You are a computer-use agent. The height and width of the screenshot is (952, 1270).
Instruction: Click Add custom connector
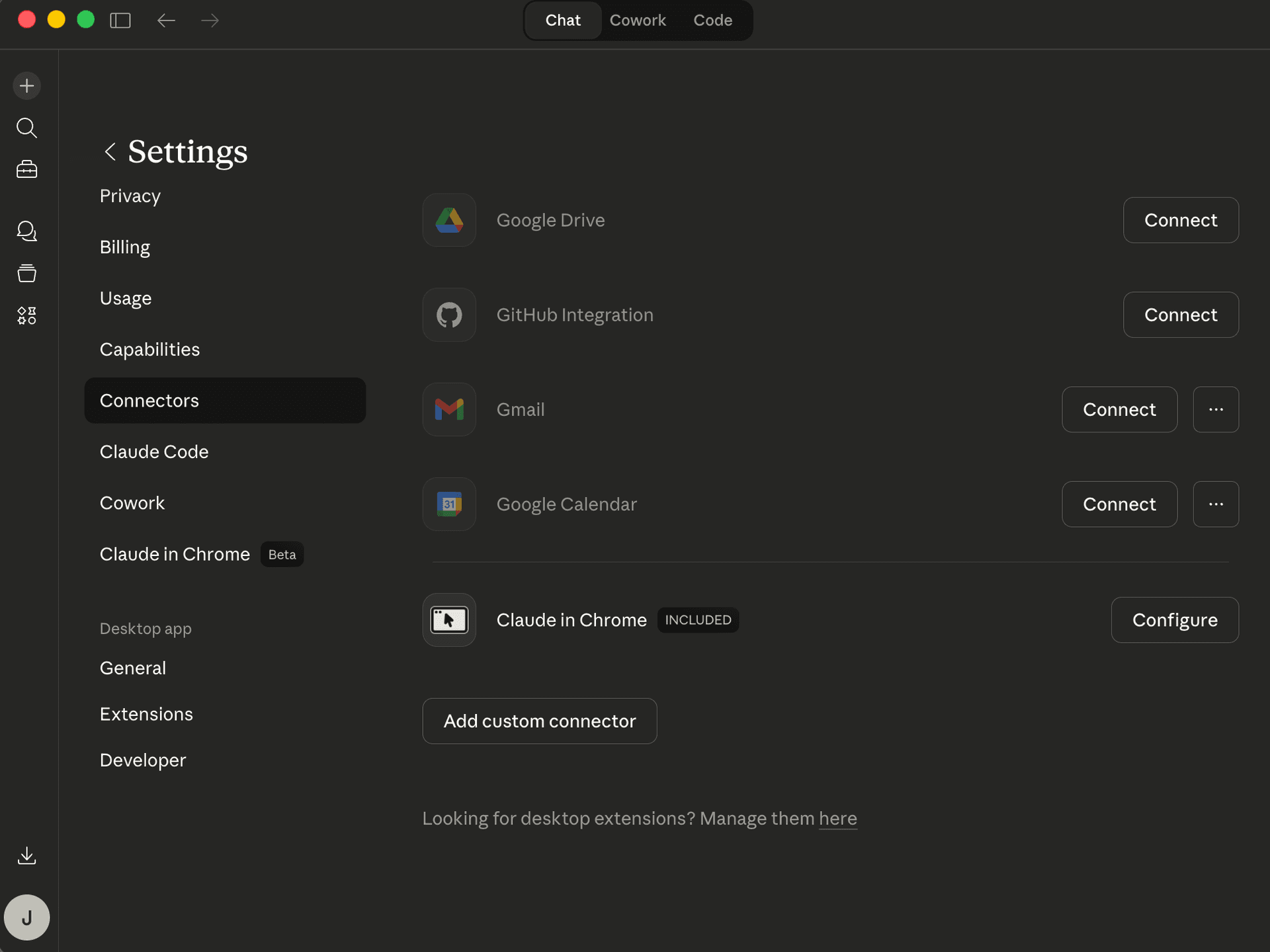(x=539, y=721)
